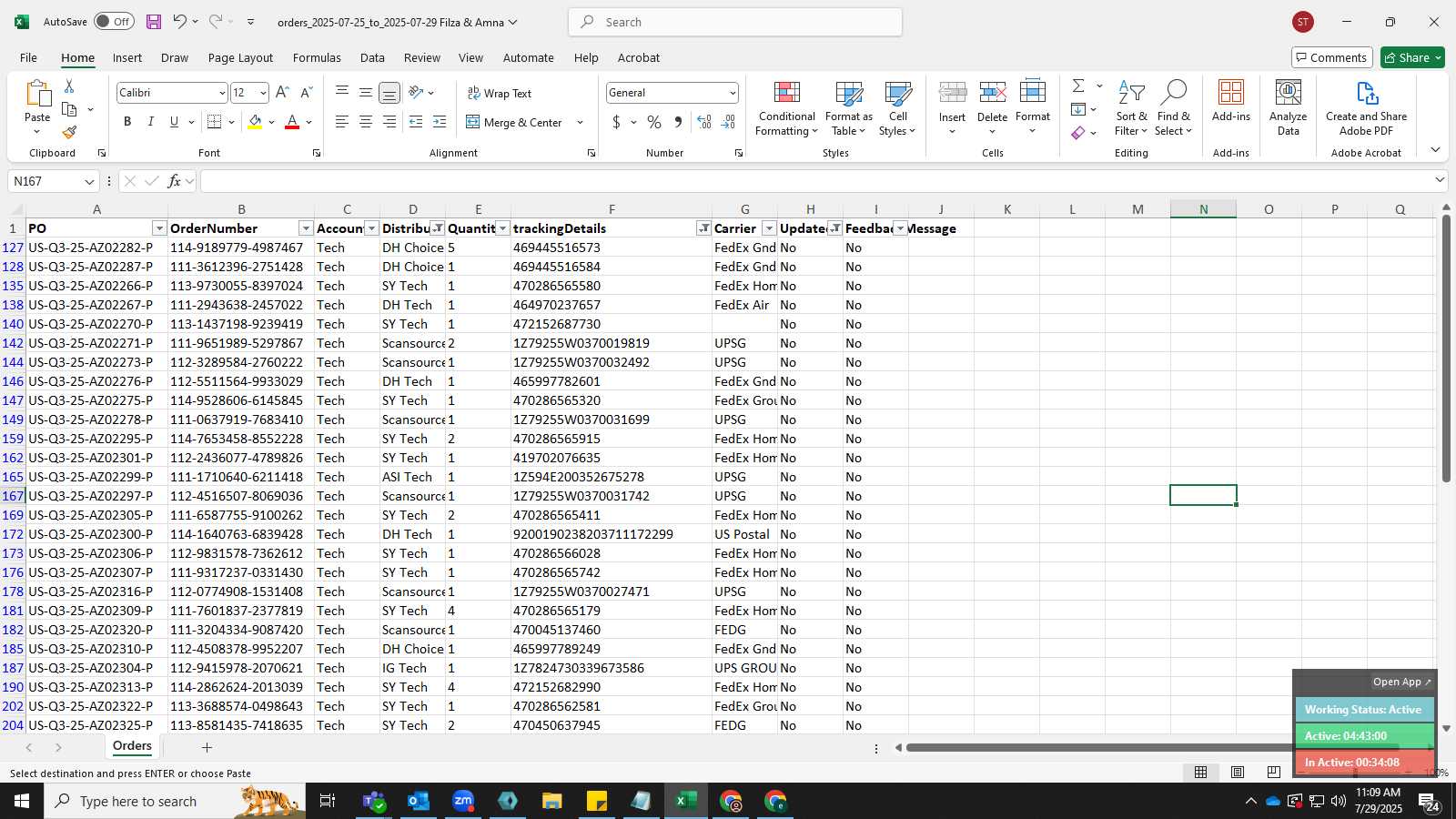Click the Windows Start button
1456x819 pixels.
22,801
